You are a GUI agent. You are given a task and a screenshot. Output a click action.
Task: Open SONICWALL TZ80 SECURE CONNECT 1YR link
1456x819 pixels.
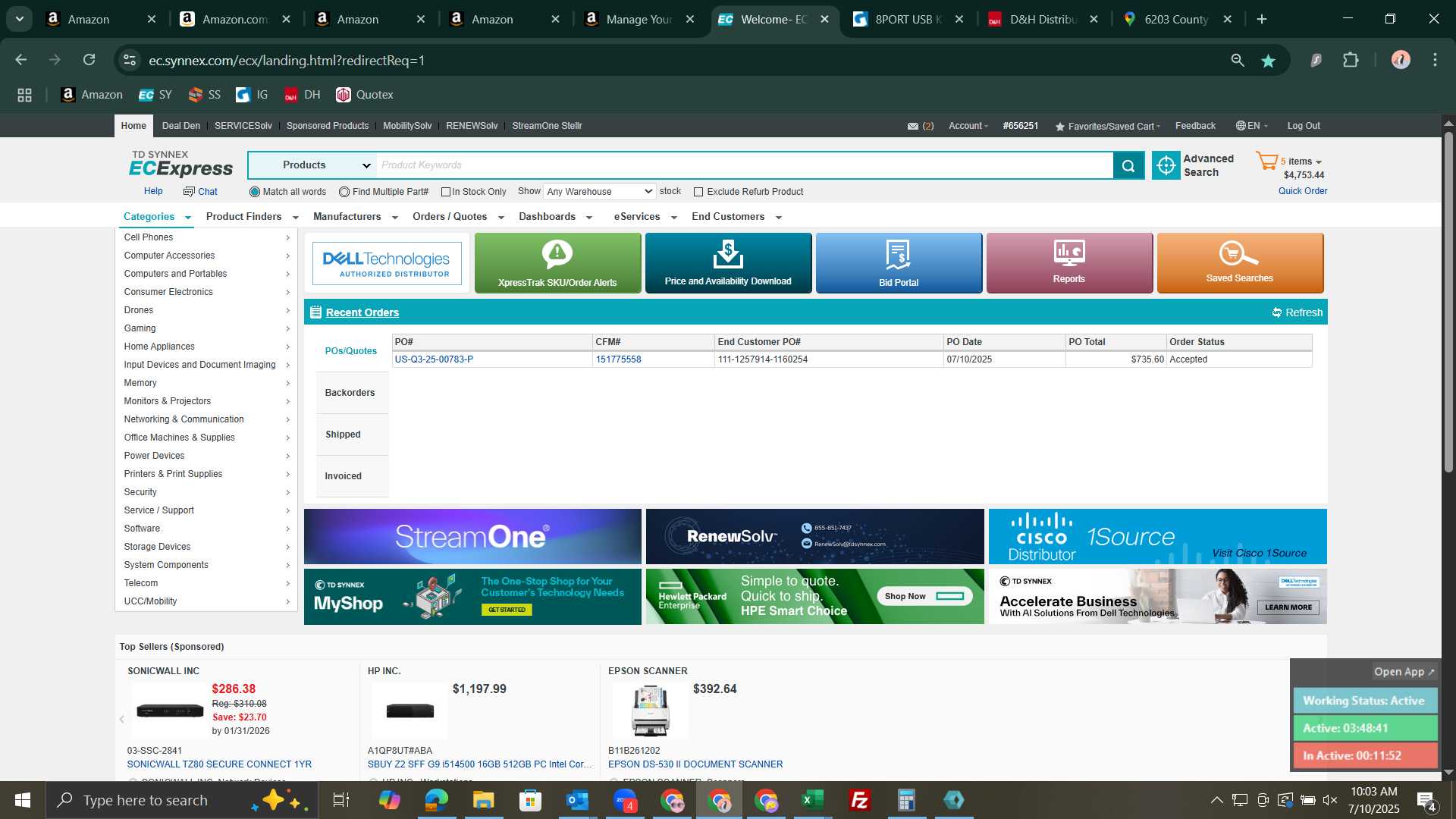tap(219, 764)
